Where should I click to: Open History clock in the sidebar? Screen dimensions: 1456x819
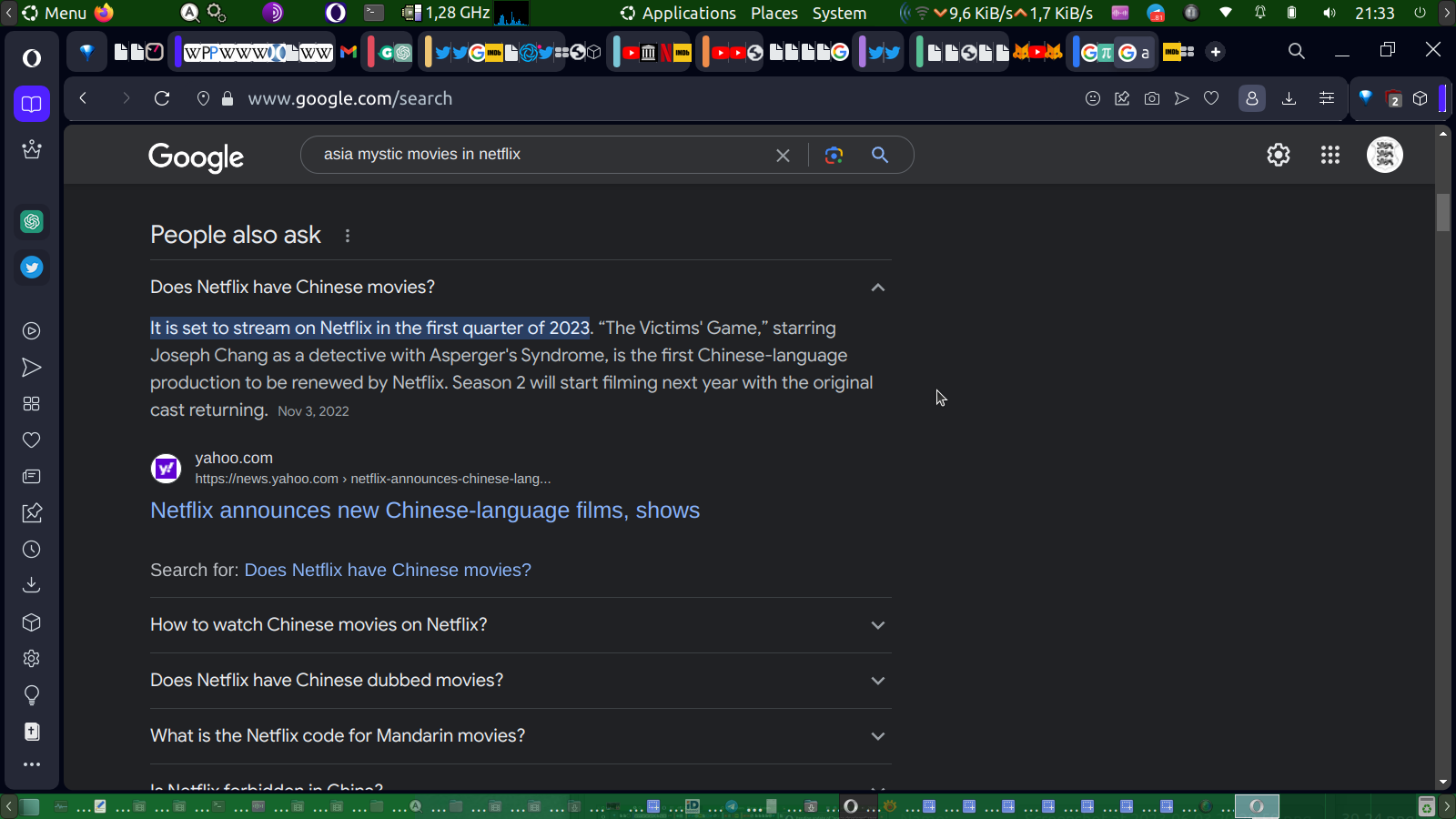click(x=32, y=550)
